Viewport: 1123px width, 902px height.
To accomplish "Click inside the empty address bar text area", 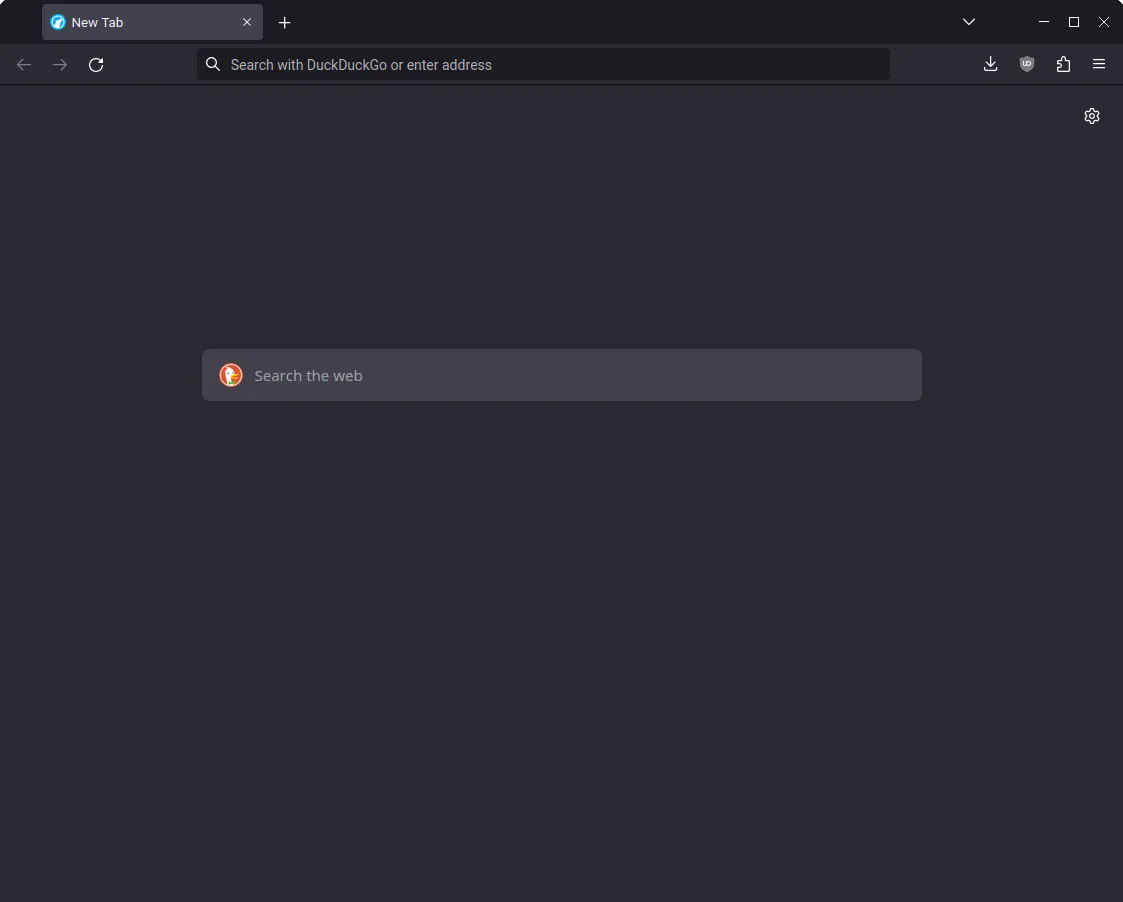I will (543, 64).
